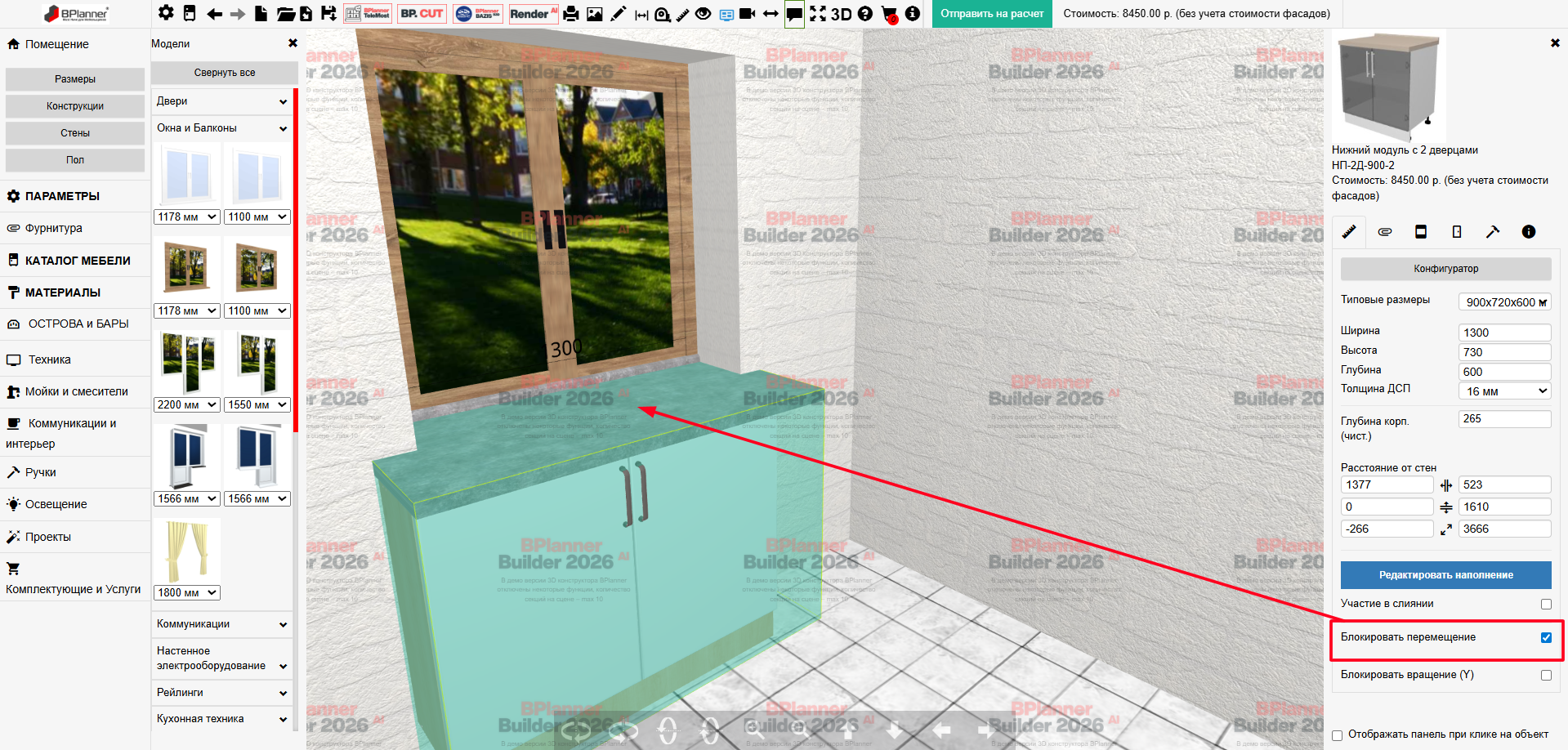Enable Отображать панель при клике на объект
Image resolution: width=1568 pixels, height=750 pixels.
tap(1338, 735)
